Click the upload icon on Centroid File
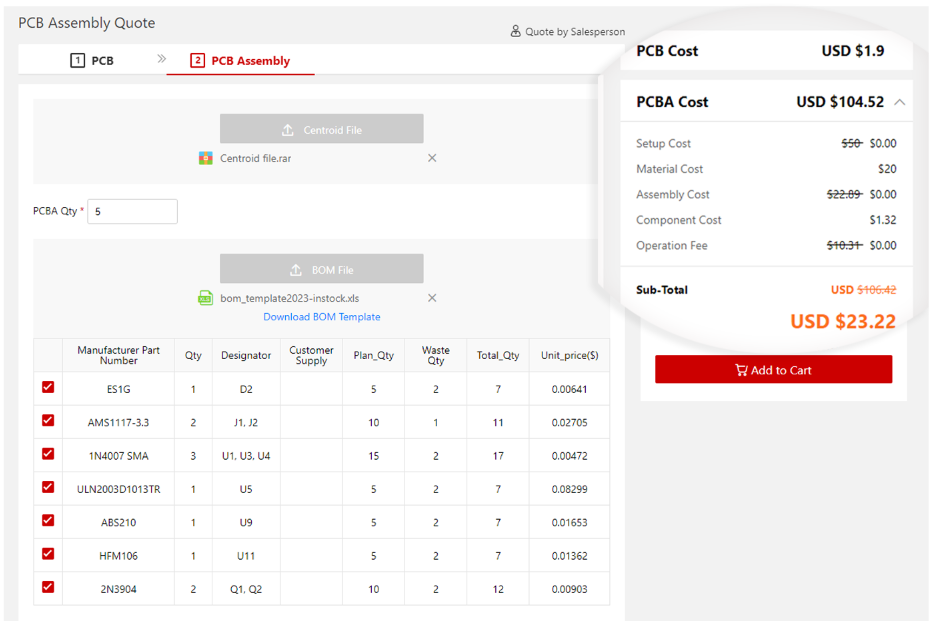This screenshot has height=622, width=931. pos(288,130)
